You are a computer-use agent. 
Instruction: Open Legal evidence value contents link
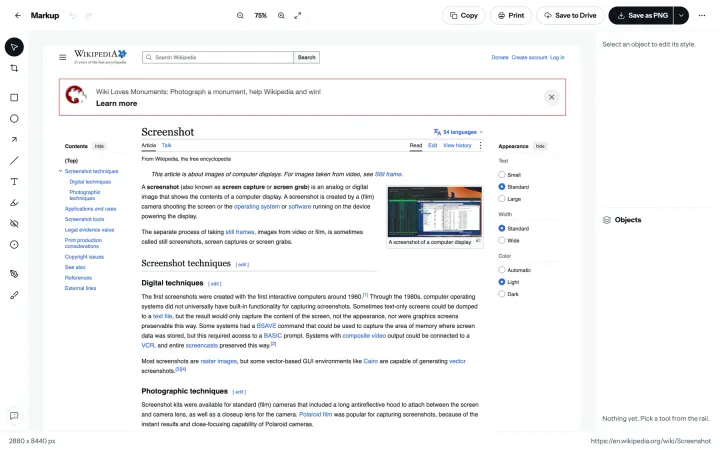tap(89, 230)
